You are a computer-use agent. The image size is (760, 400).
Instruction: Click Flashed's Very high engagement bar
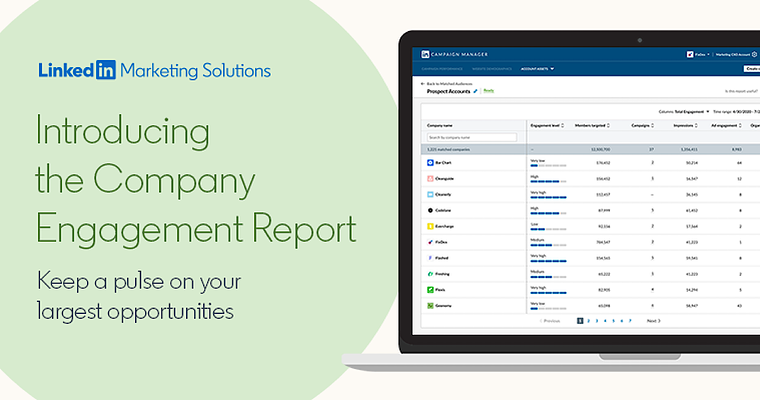[548, 261]
